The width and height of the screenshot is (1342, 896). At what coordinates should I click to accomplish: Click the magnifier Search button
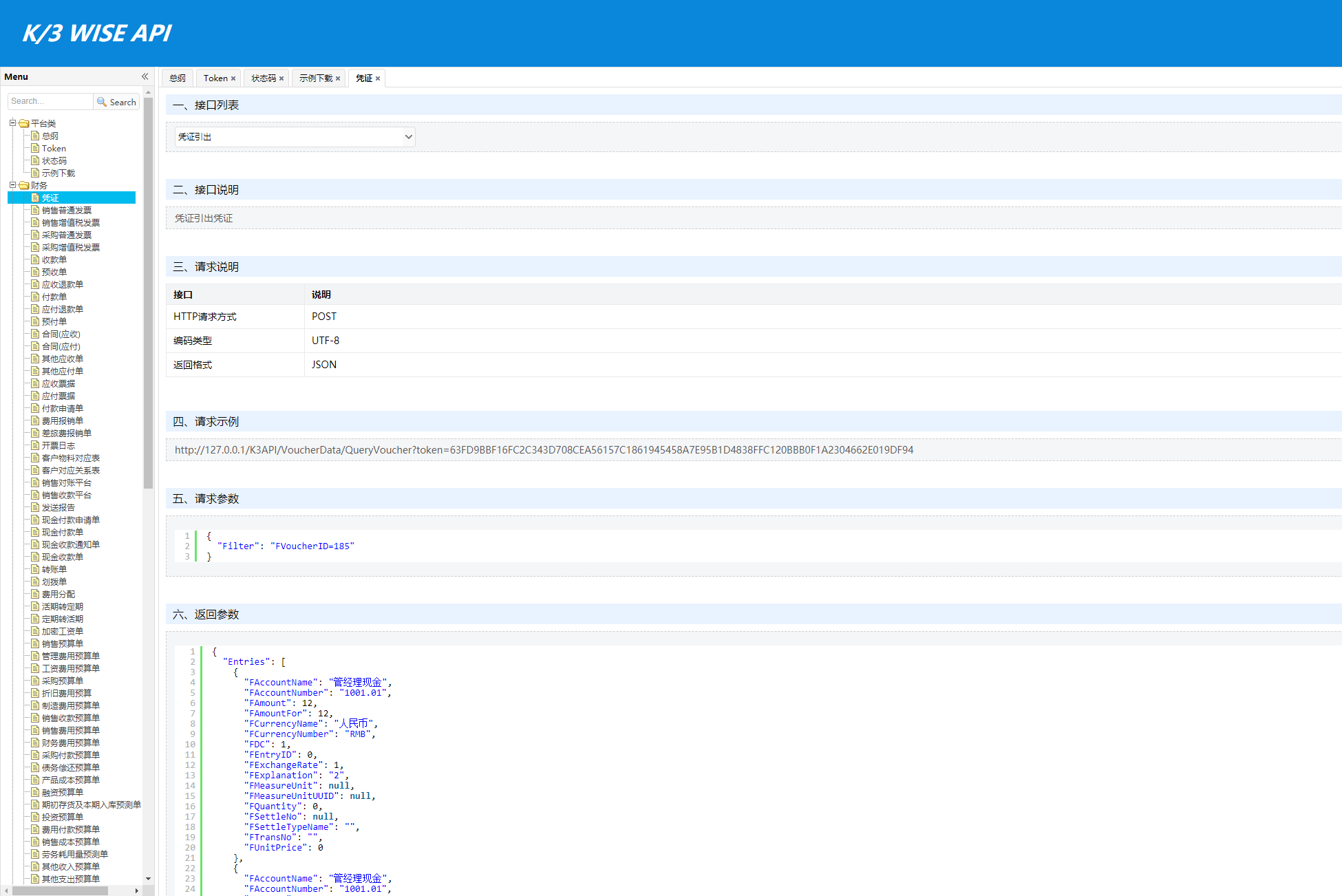(116, 102)
